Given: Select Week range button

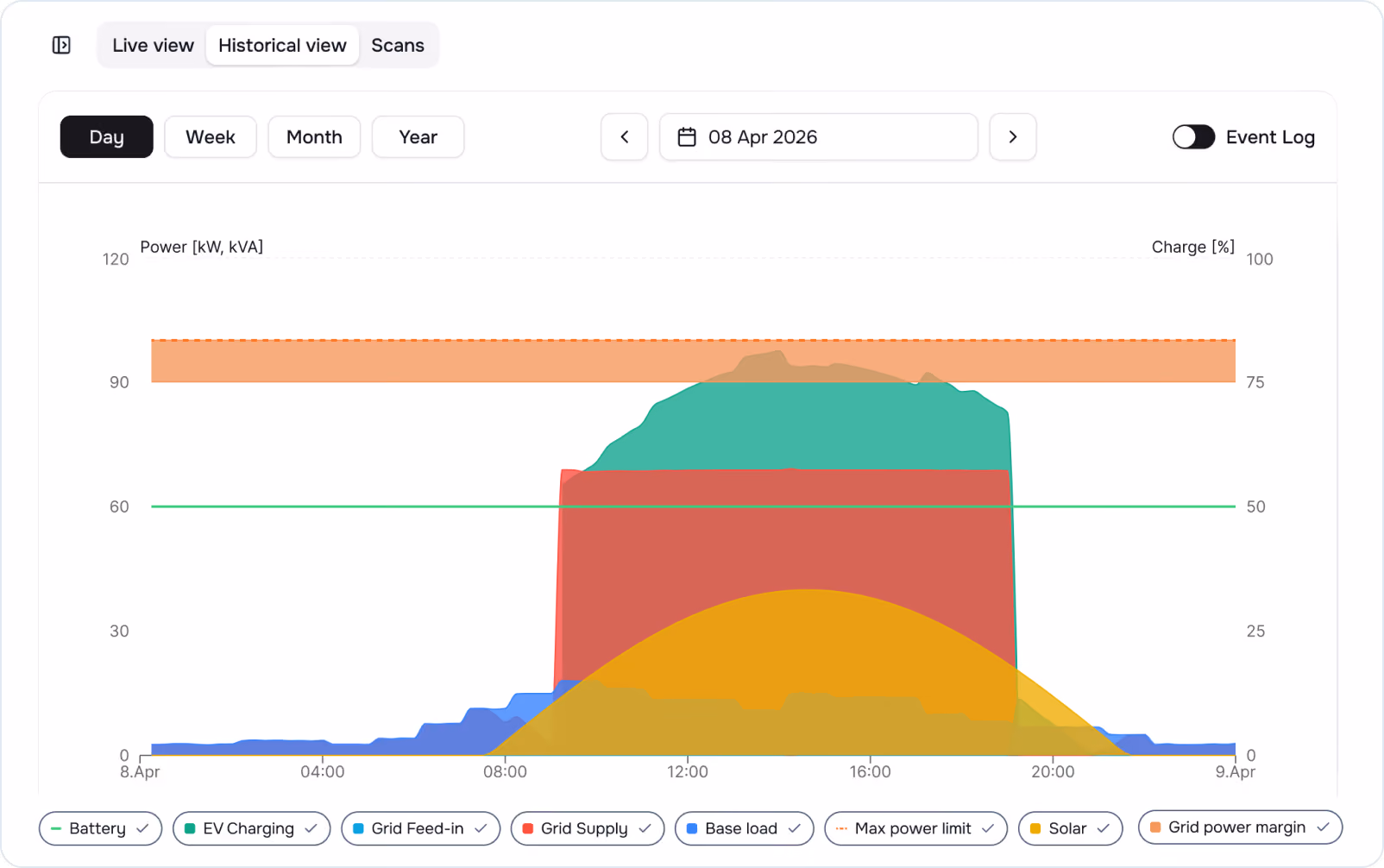Looking at the screenshot, I should [211, 137].
